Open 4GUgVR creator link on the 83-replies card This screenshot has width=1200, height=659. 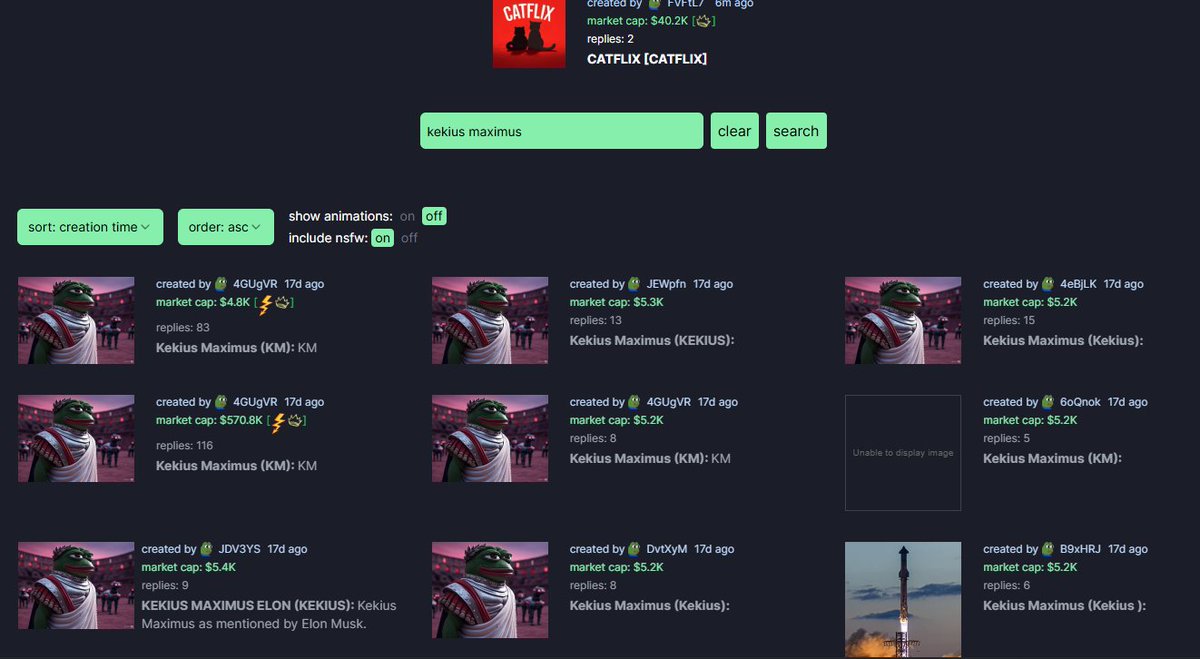pos(255,284)
